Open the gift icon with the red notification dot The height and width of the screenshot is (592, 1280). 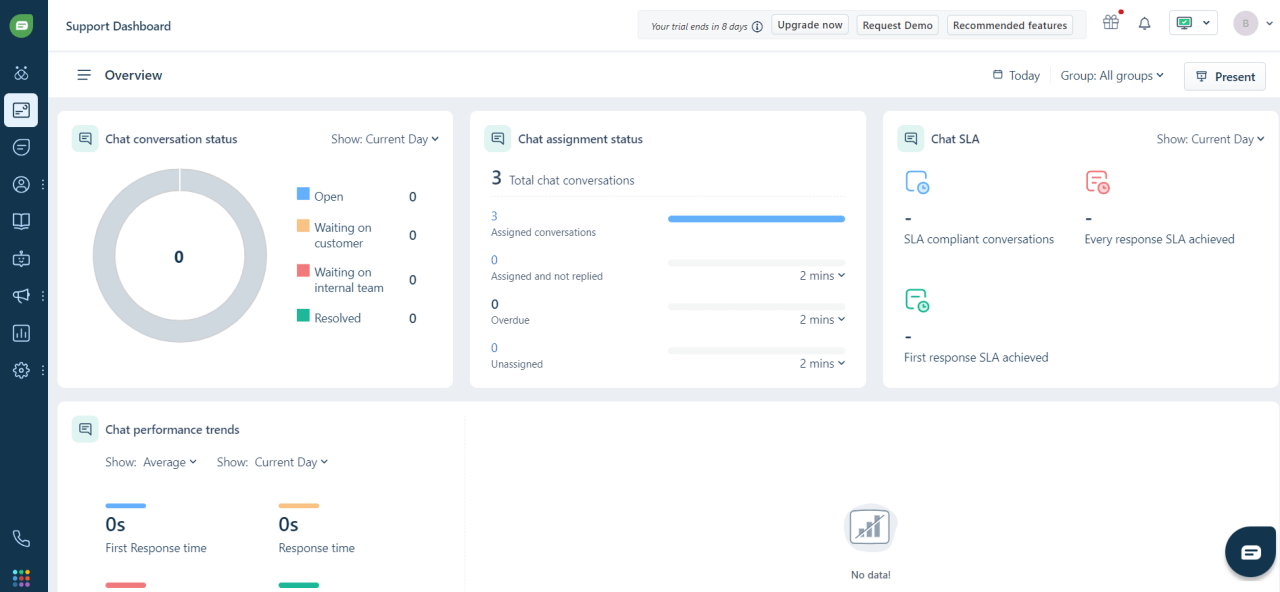point(1110,22)
